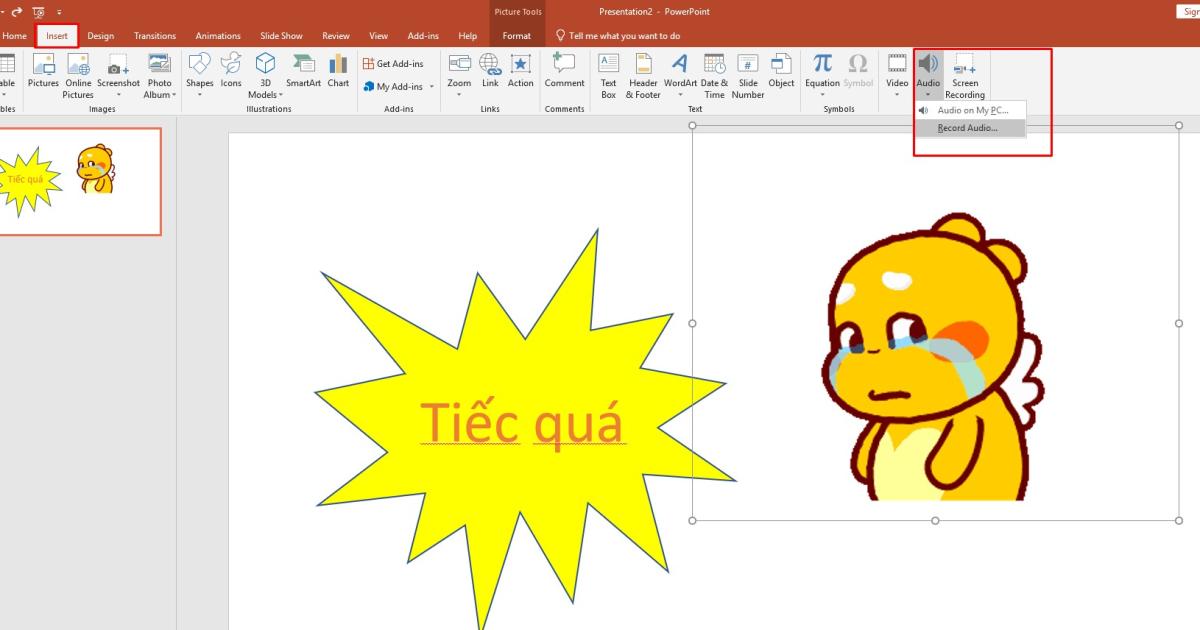Click the picture's bottom-center resize handle

935,521
